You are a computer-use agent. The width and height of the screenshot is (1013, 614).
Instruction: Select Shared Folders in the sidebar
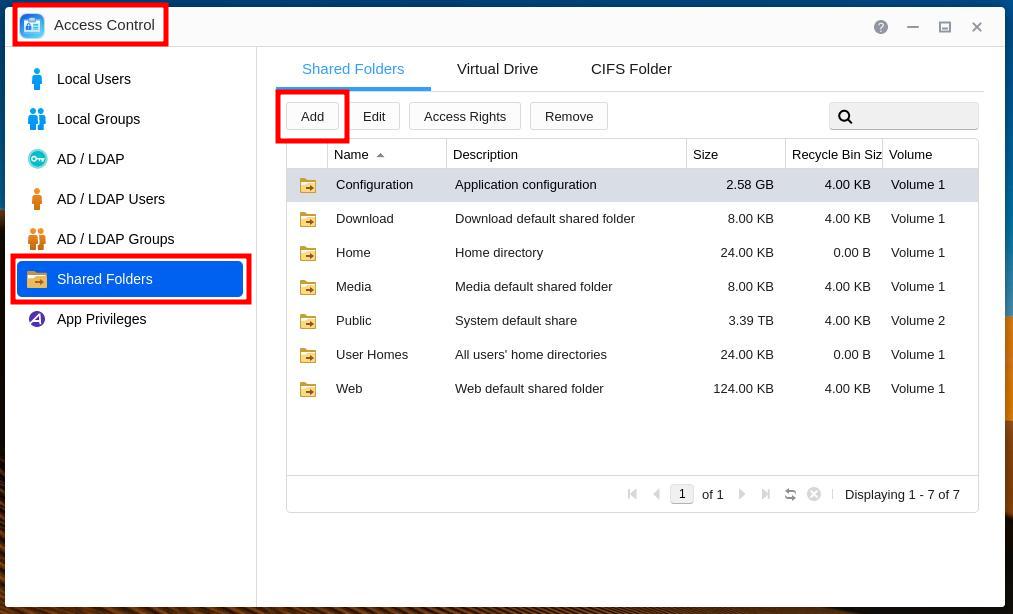[x=104, y=279]
